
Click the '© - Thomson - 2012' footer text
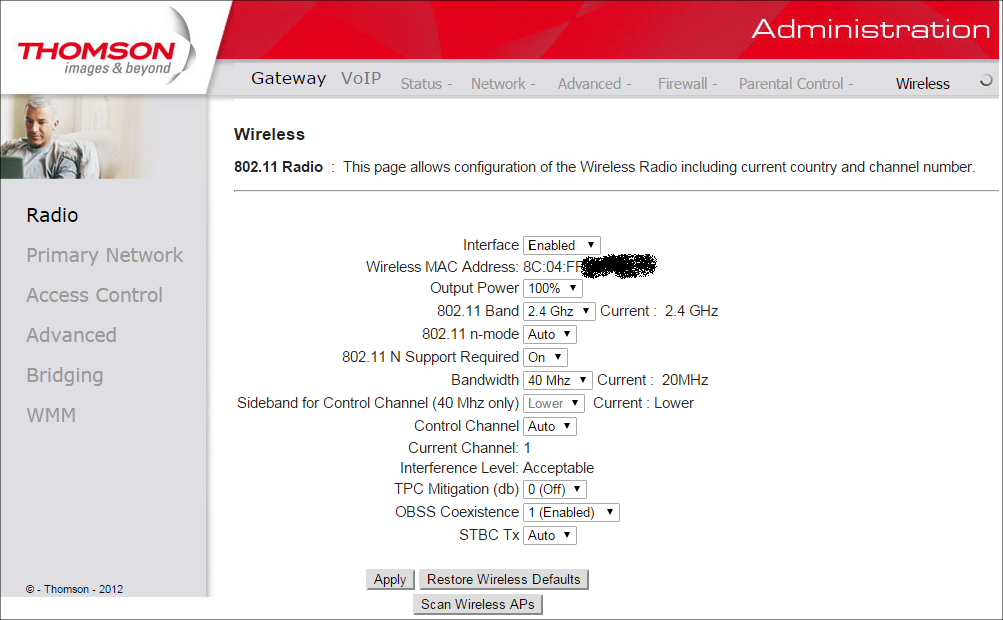[74, 589]
